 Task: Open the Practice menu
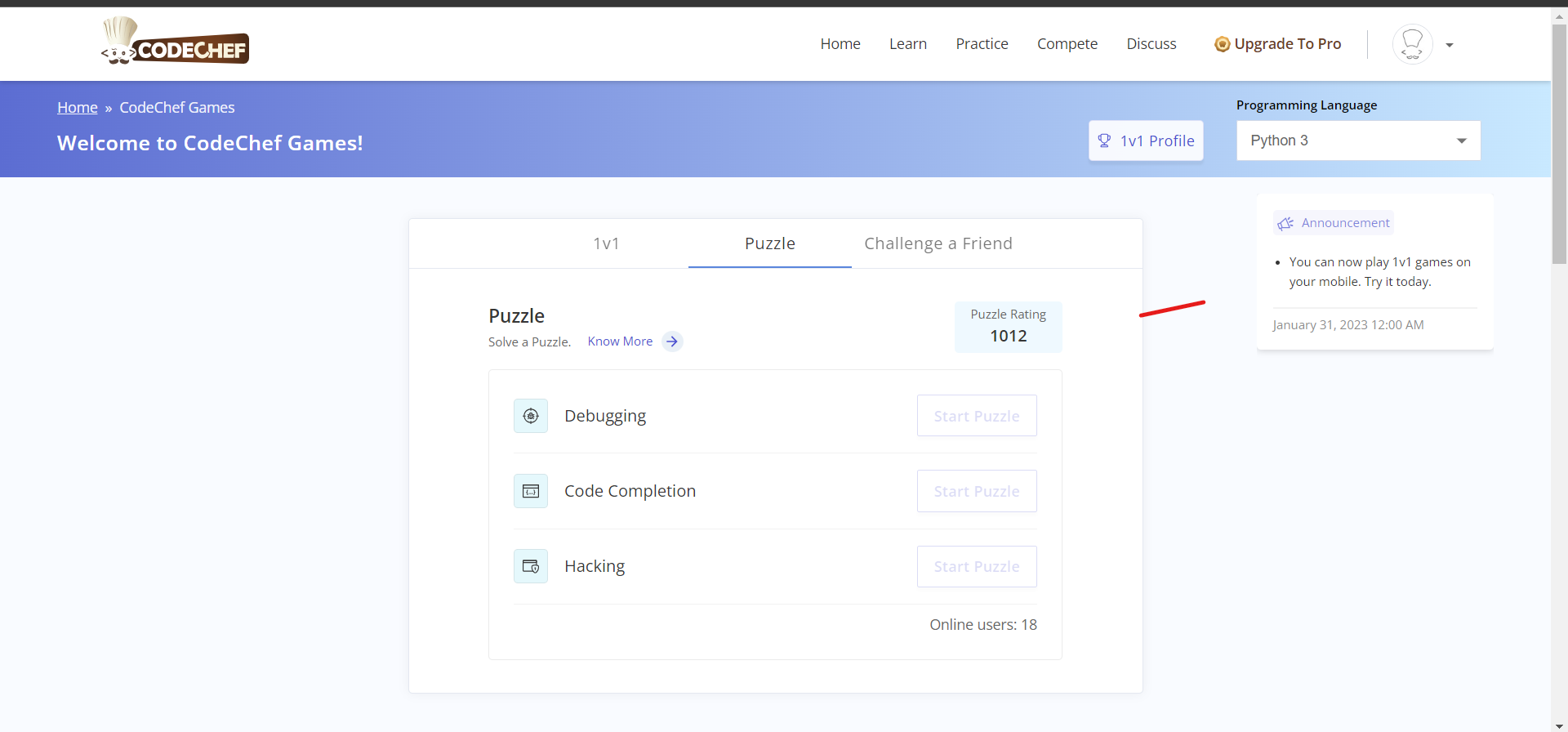(982, 44)
